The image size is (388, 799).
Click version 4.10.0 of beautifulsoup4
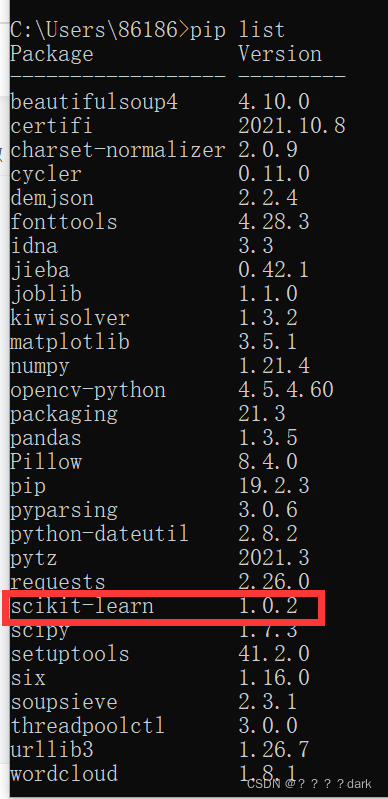tap(274, 101)
